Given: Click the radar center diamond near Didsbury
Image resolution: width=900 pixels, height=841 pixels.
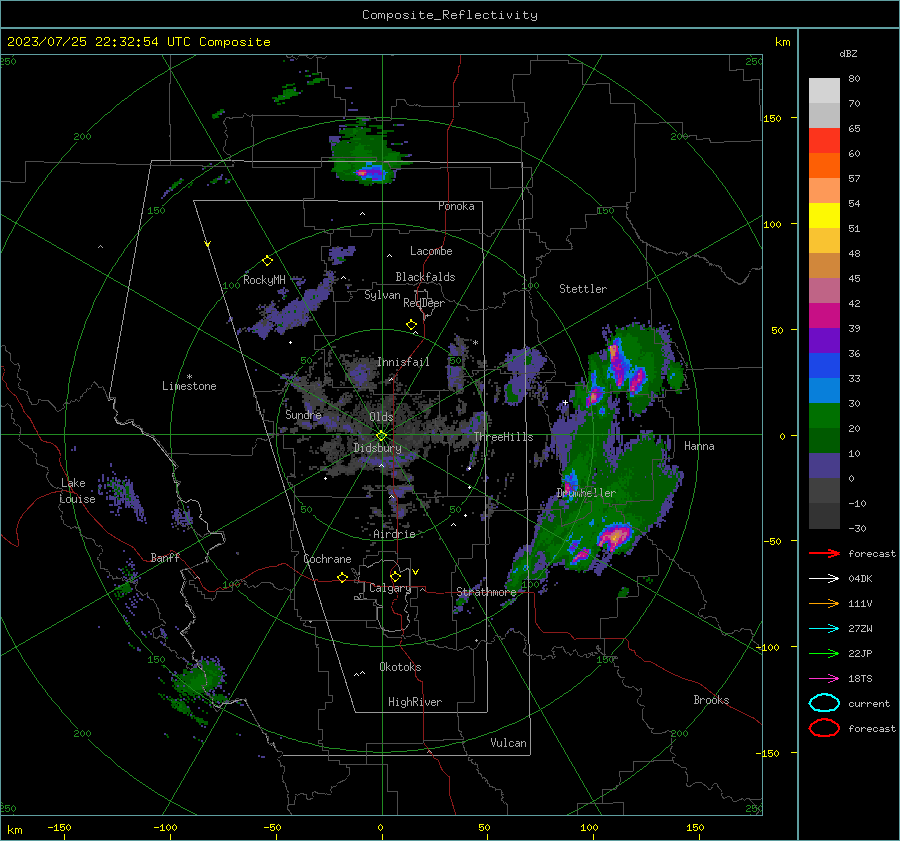Looking at the screenshot, I should point(381,436).
